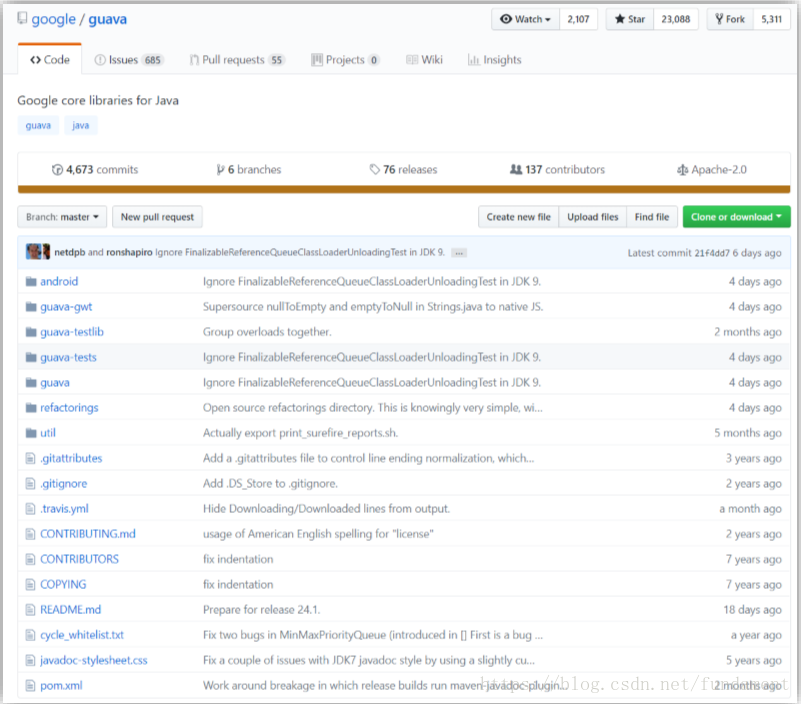
Task: View the 6 branches list
Action: point(249,170)
